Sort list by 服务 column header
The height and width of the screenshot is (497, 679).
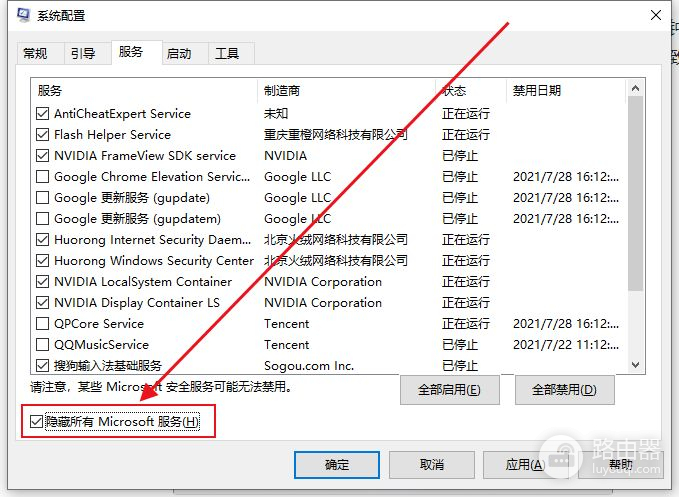coord(144,91)
